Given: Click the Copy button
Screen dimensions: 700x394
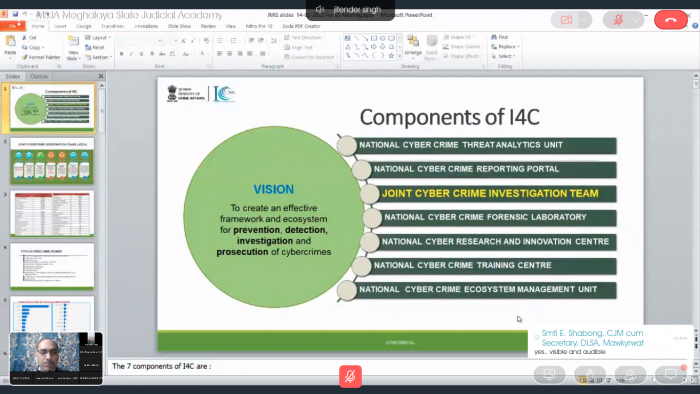Looking at the screenshot, I should (x=33, y=47).
